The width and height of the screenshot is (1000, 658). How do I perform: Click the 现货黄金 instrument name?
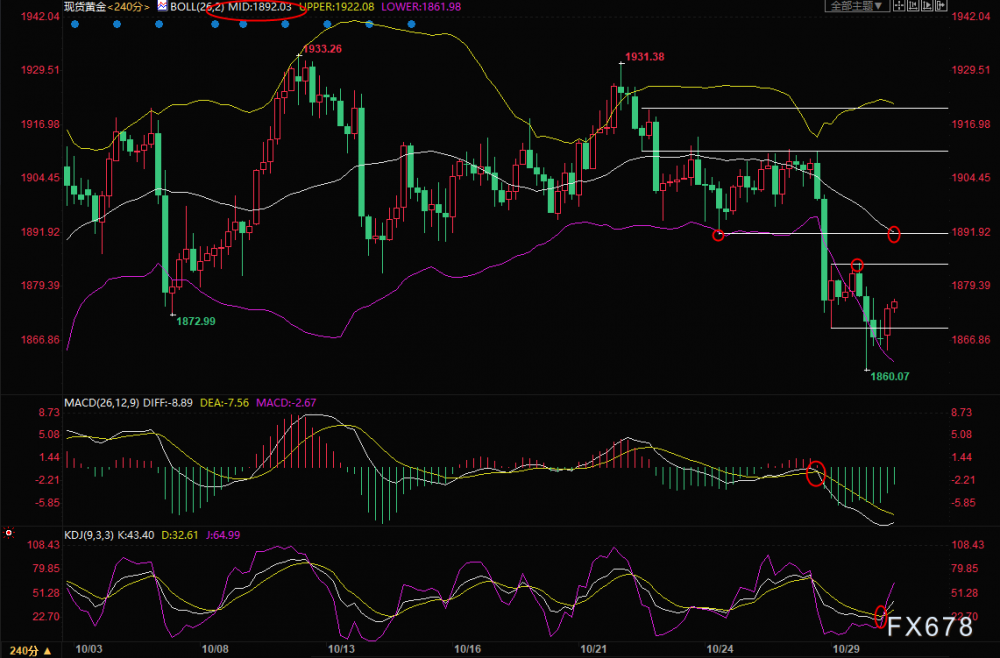tap(85, 7)
